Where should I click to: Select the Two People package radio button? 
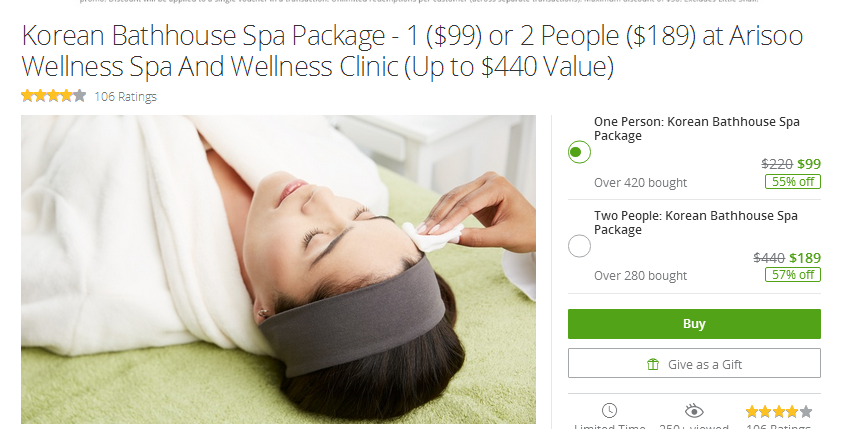579,246
